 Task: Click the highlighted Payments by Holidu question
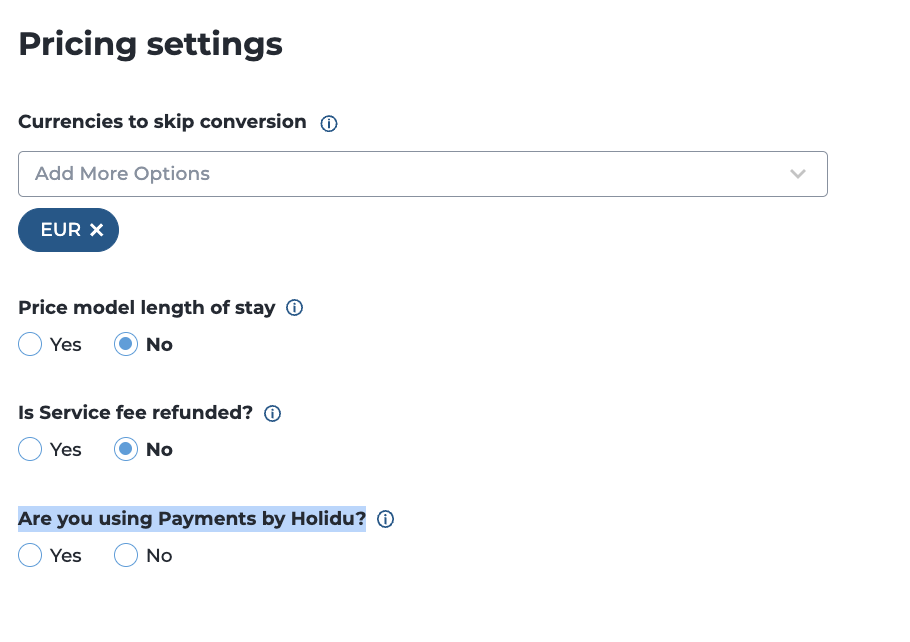pyautogui.click(x=192, y=518)
